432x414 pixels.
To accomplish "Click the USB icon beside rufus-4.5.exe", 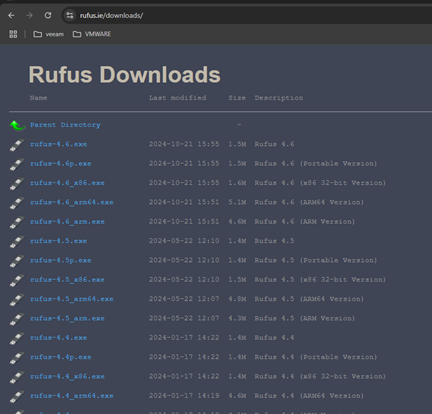I will pos(17,242).
